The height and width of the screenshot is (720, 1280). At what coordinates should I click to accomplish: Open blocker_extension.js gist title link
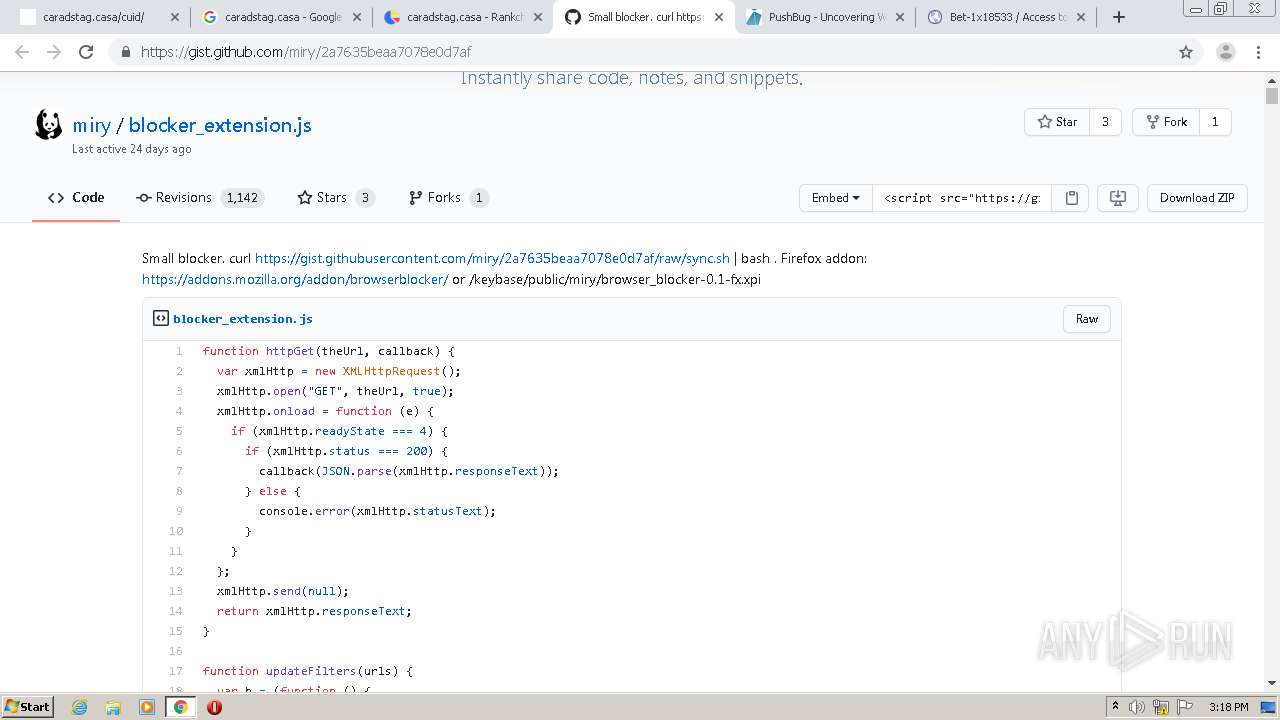(220, 125)
